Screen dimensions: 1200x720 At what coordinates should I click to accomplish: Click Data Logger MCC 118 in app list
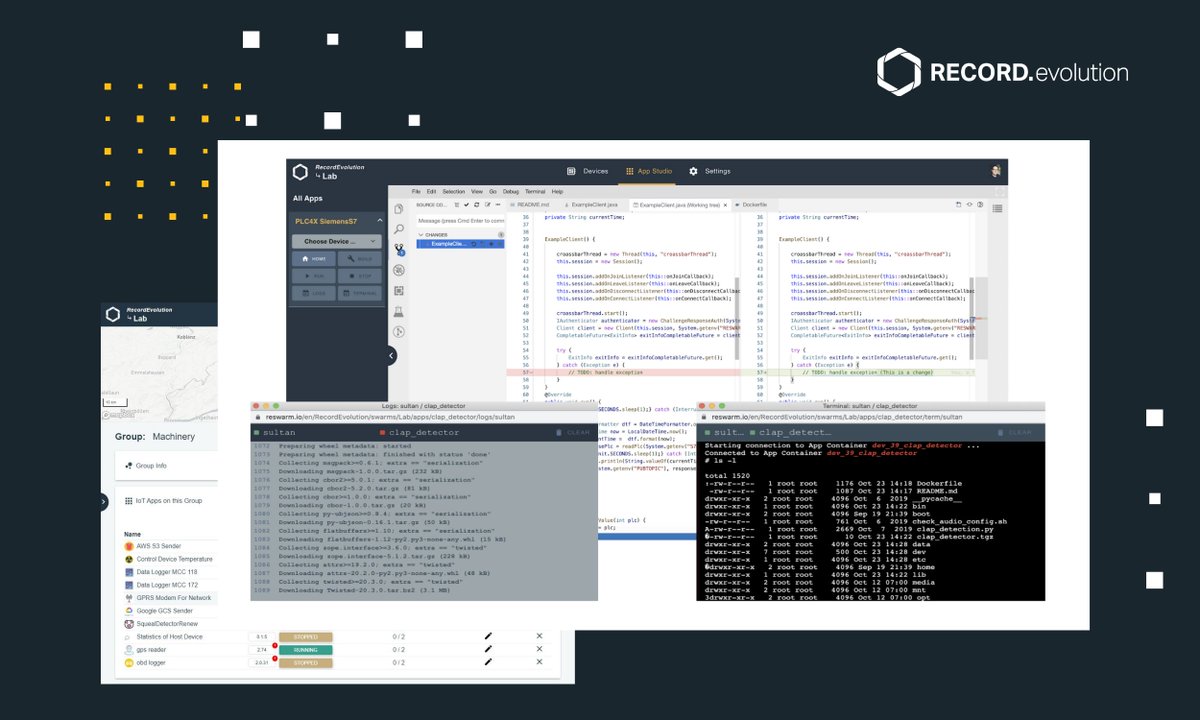(x=169, y=572)
